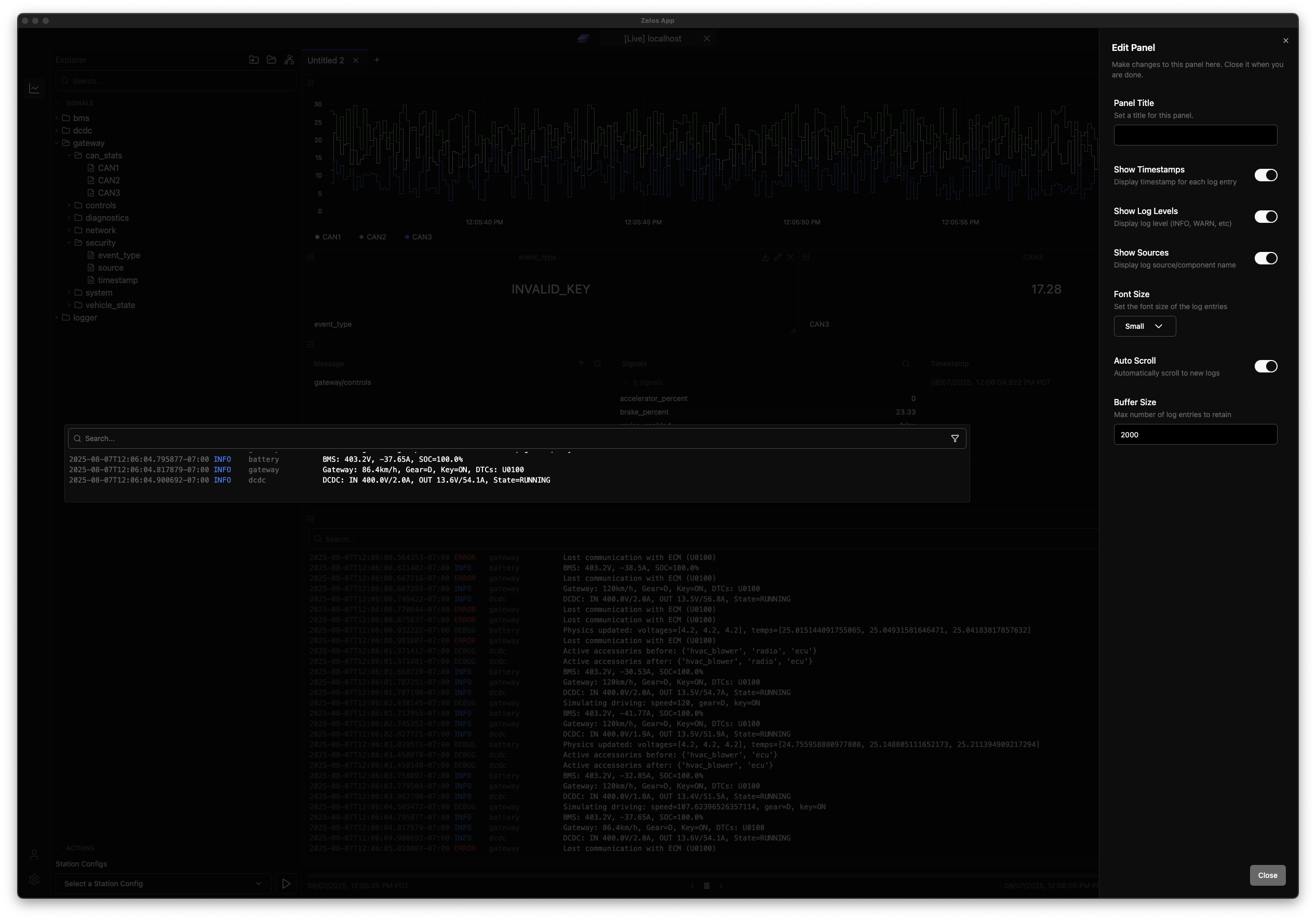Toggle Show Sources switch

1266,259
